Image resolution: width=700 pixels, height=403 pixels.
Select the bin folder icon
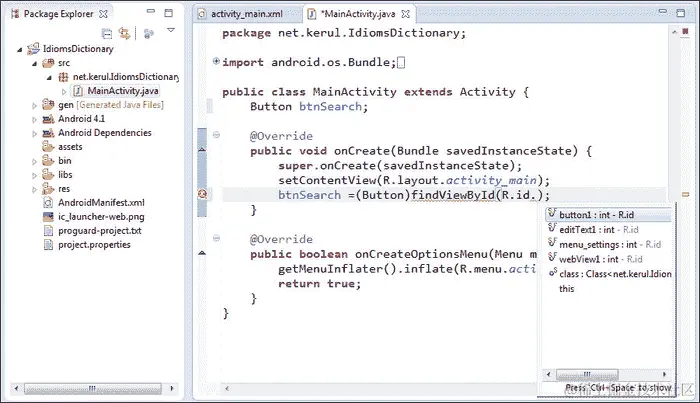click(48, 161)
